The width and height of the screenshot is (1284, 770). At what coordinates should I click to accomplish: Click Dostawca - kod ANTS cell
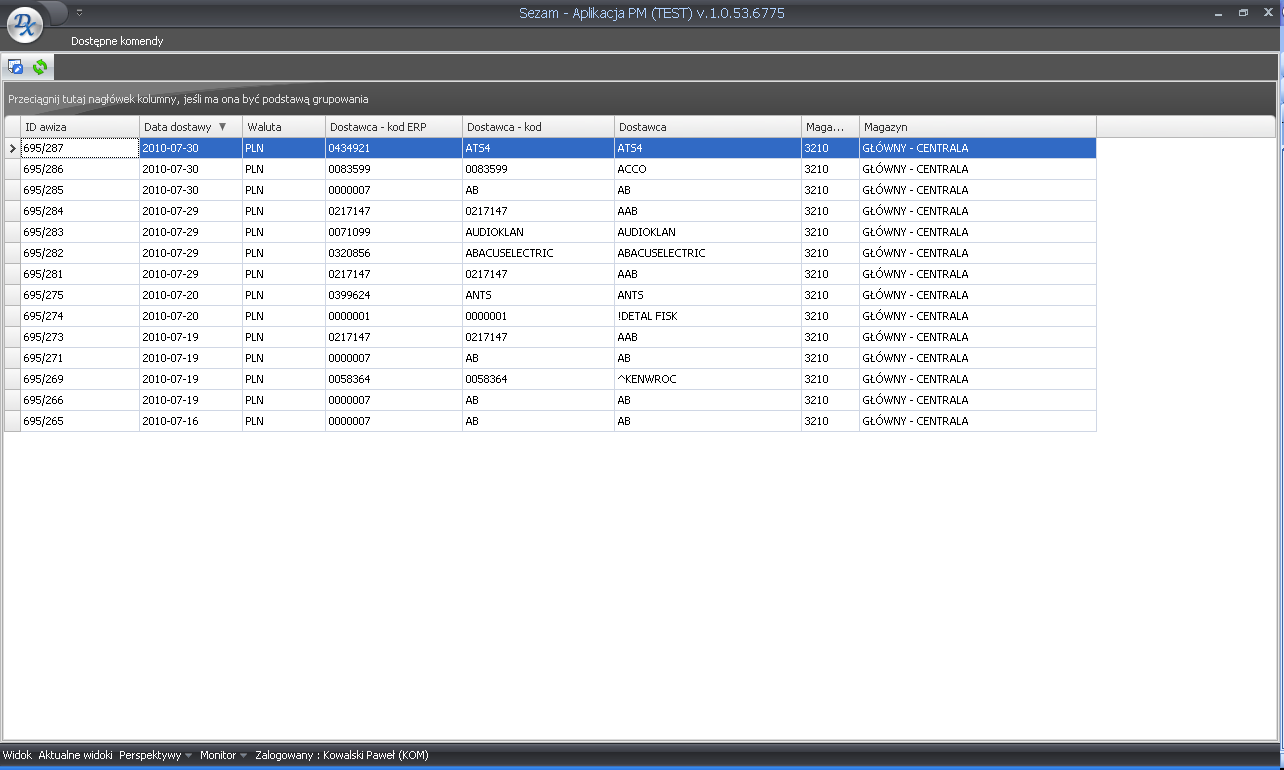538,295
